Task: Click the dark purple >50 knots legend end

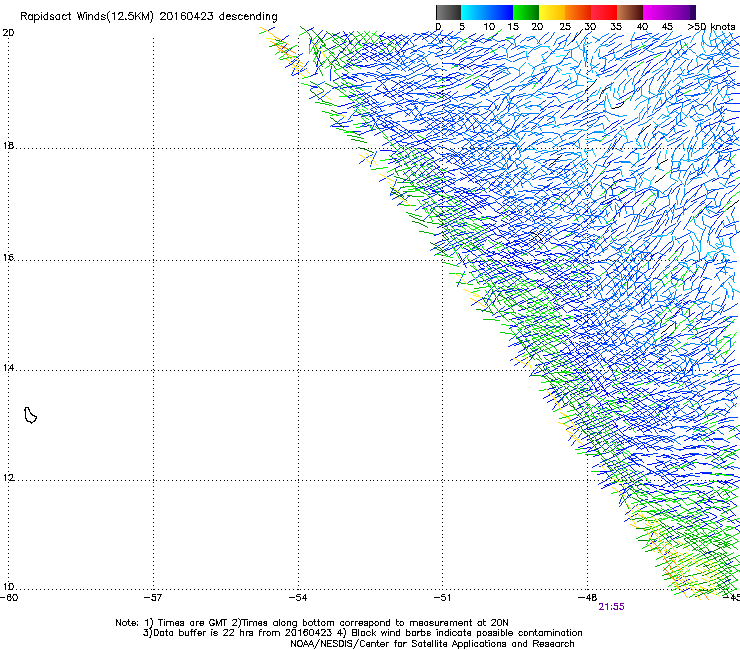Action: [693, 12]
